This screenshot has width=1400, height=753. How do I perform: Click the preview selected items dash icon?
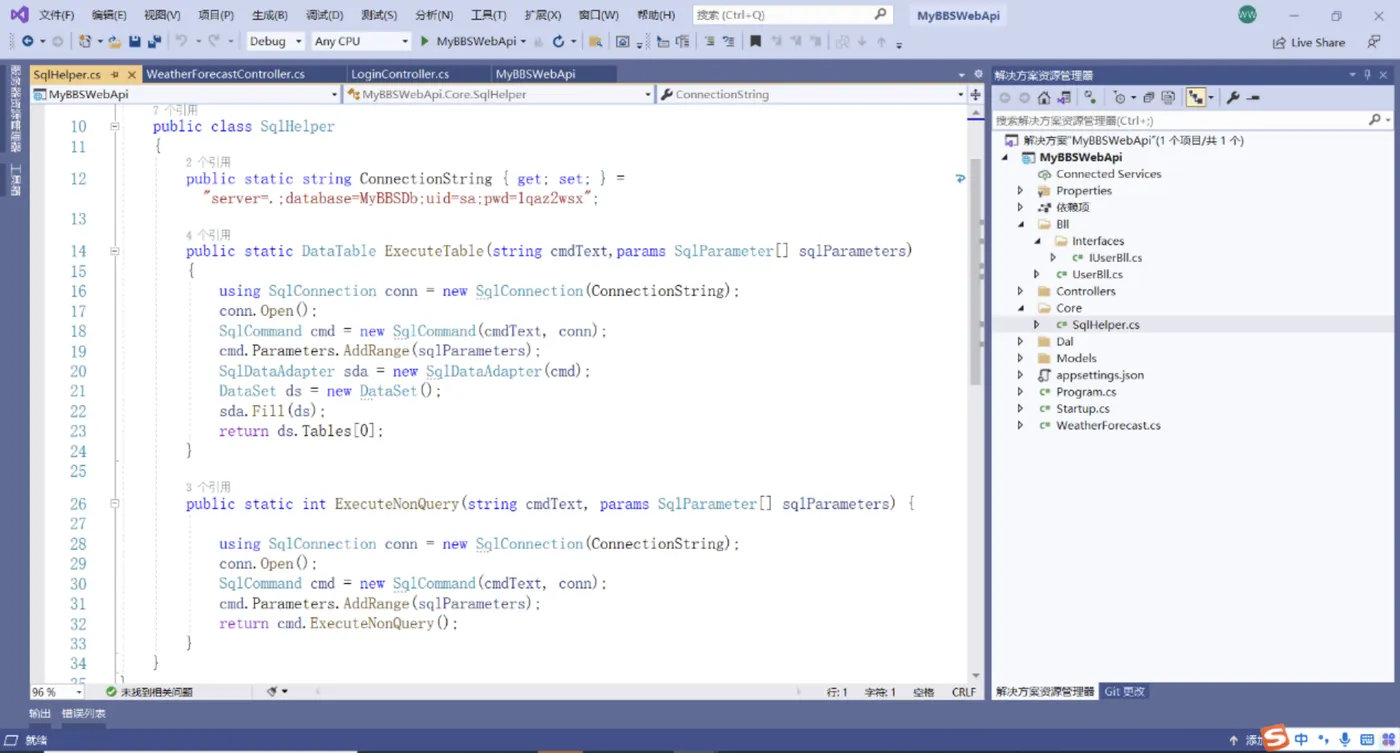tap(1253, 98)
